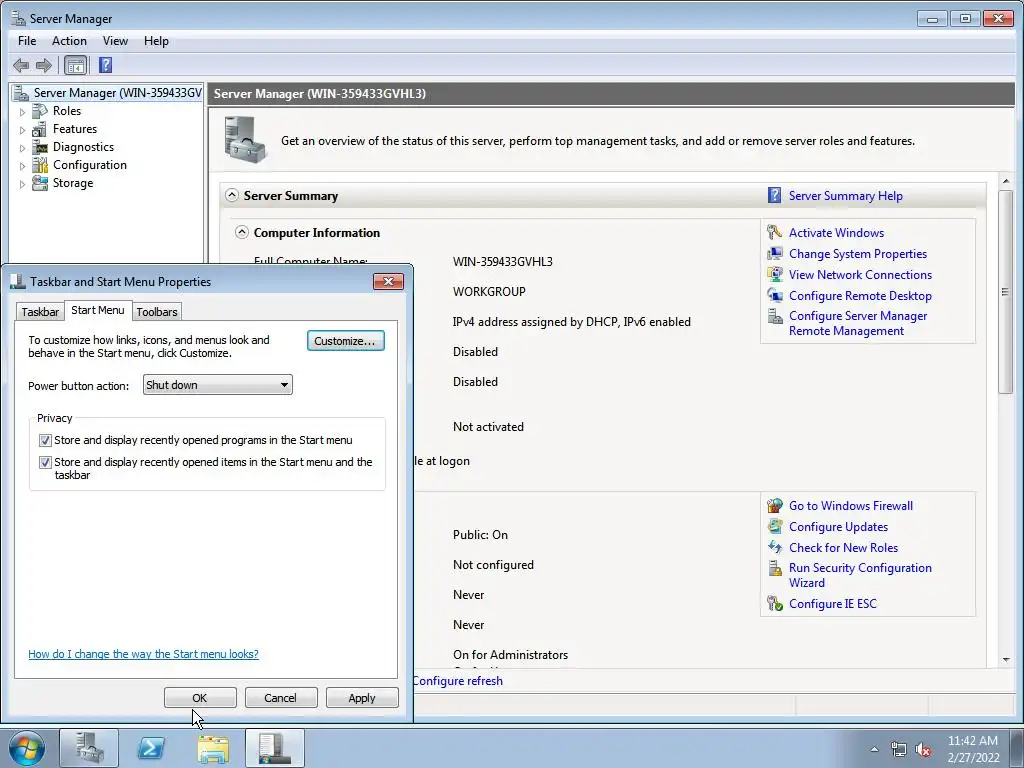Switch to the Taskbar tab
The width and height of the screenshot is (1024, 768).
(40, 312)
